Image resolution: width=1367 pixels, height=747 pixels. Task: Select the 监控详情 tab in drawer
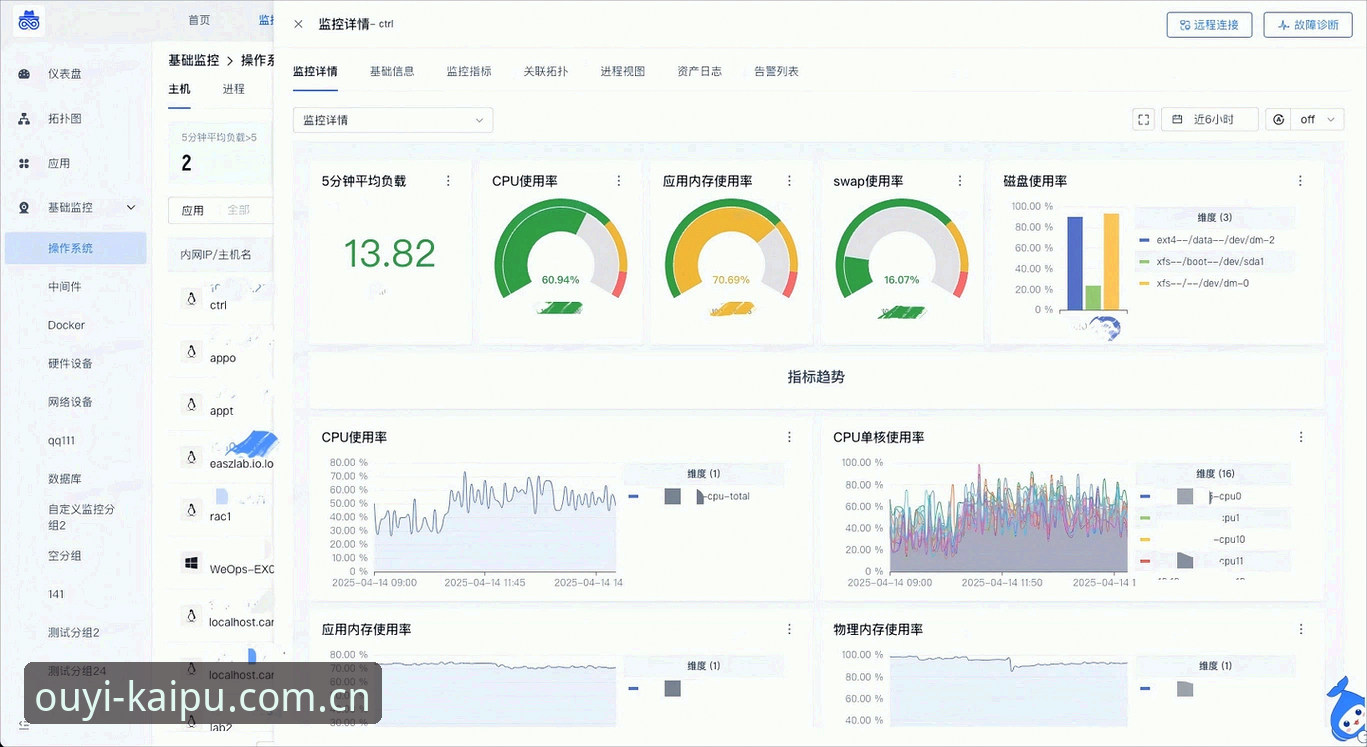click(315, 71)
